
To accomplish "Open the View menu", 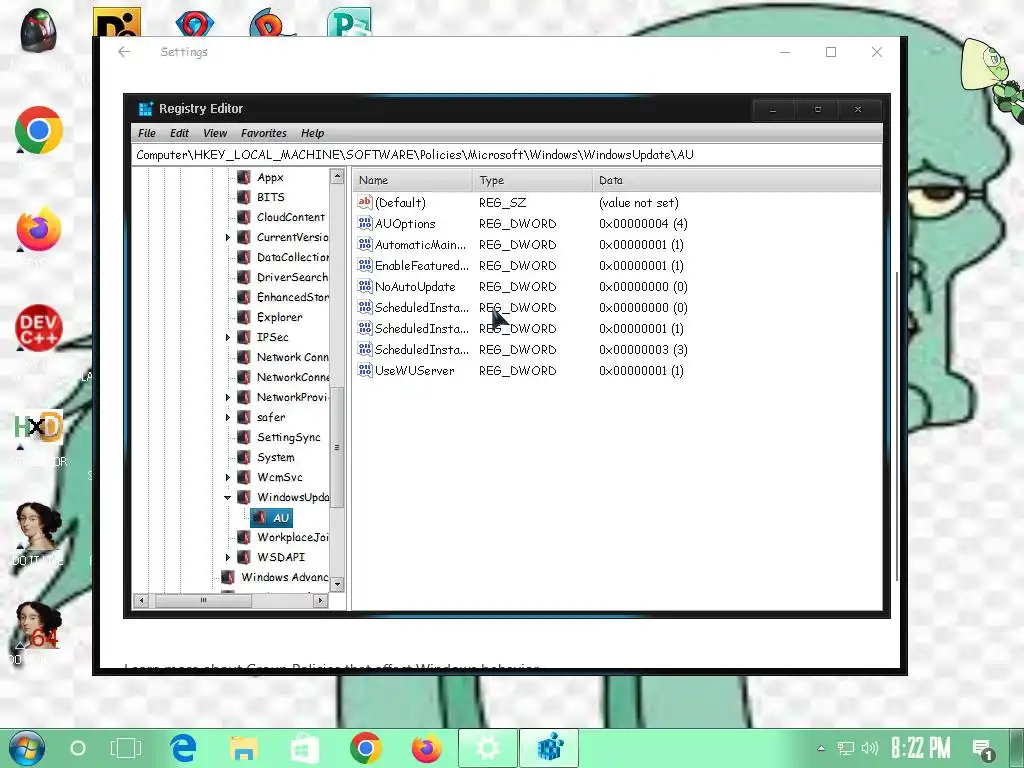I will point(215,133).
